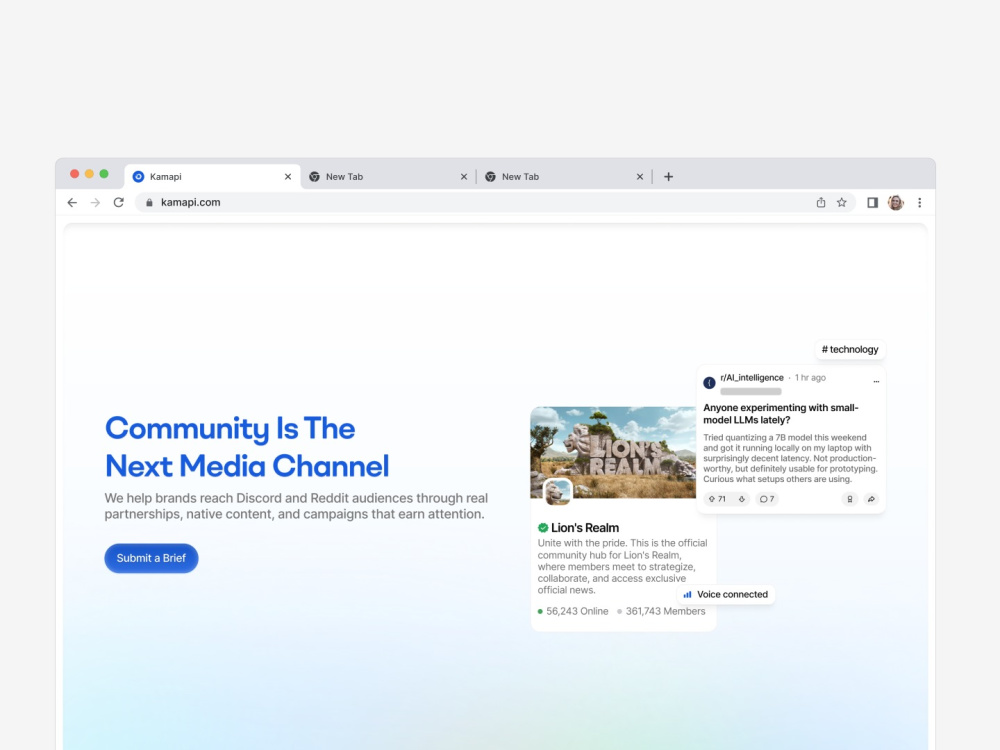Minimize window with the yellow button
The height and width of the screenshot is (750, 1000).
pos(89,174)
